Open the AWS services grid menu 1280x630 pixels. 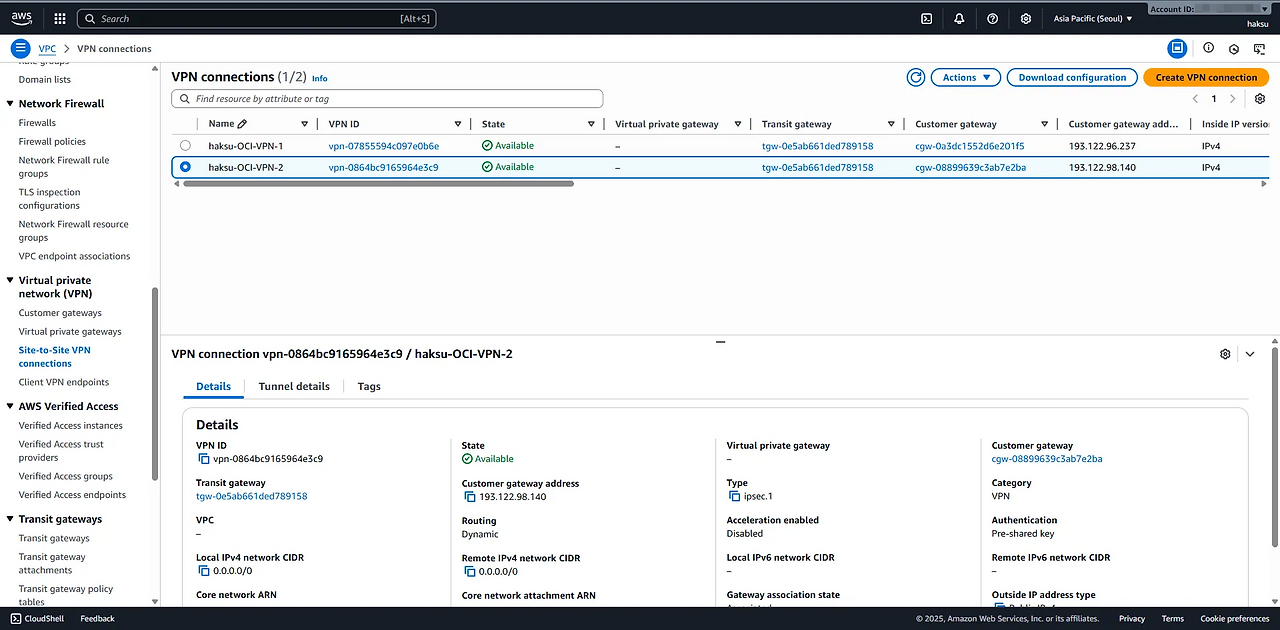[x=60, y=18]
